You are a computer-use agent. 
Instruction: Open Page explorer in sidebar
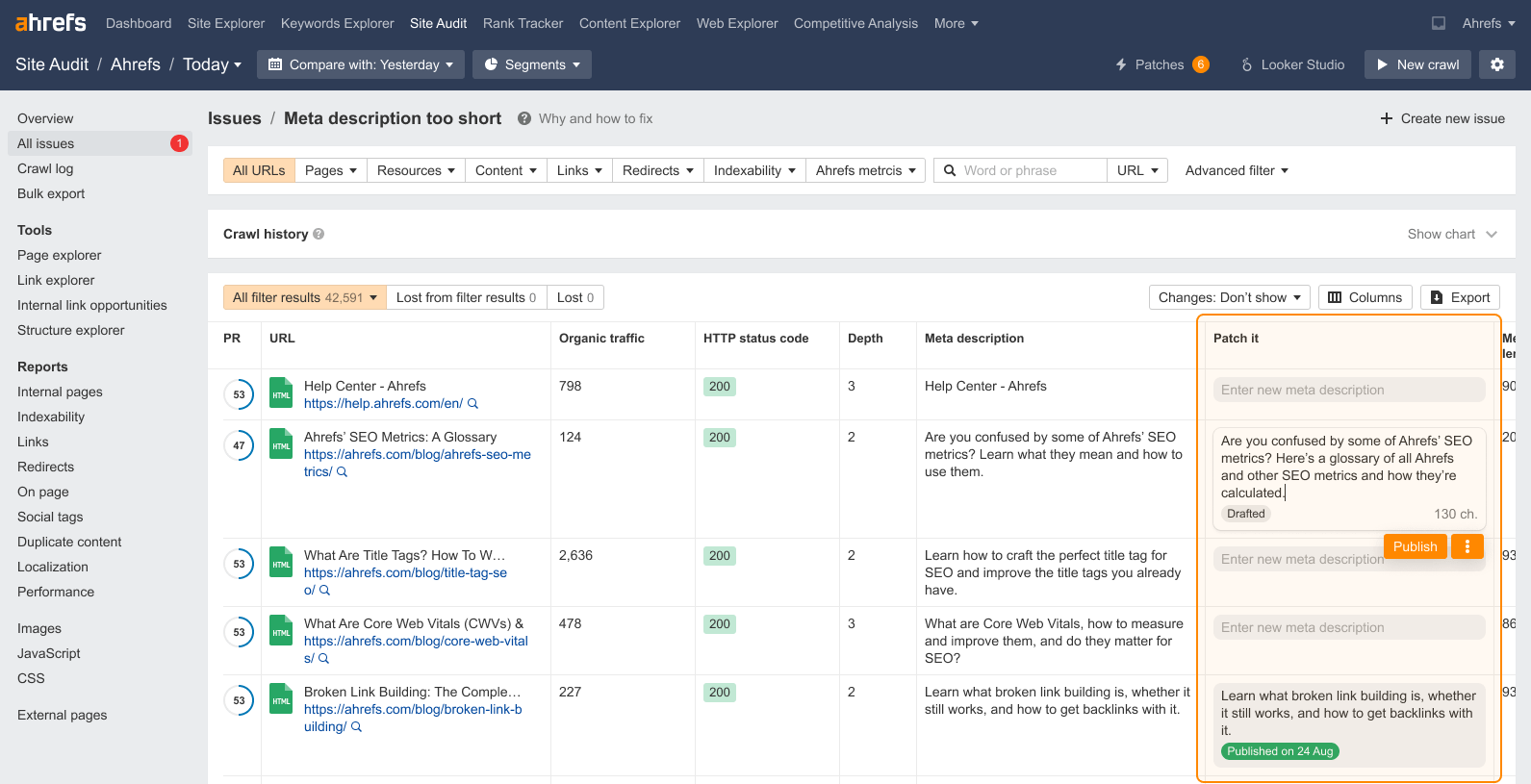pos(59,255)
